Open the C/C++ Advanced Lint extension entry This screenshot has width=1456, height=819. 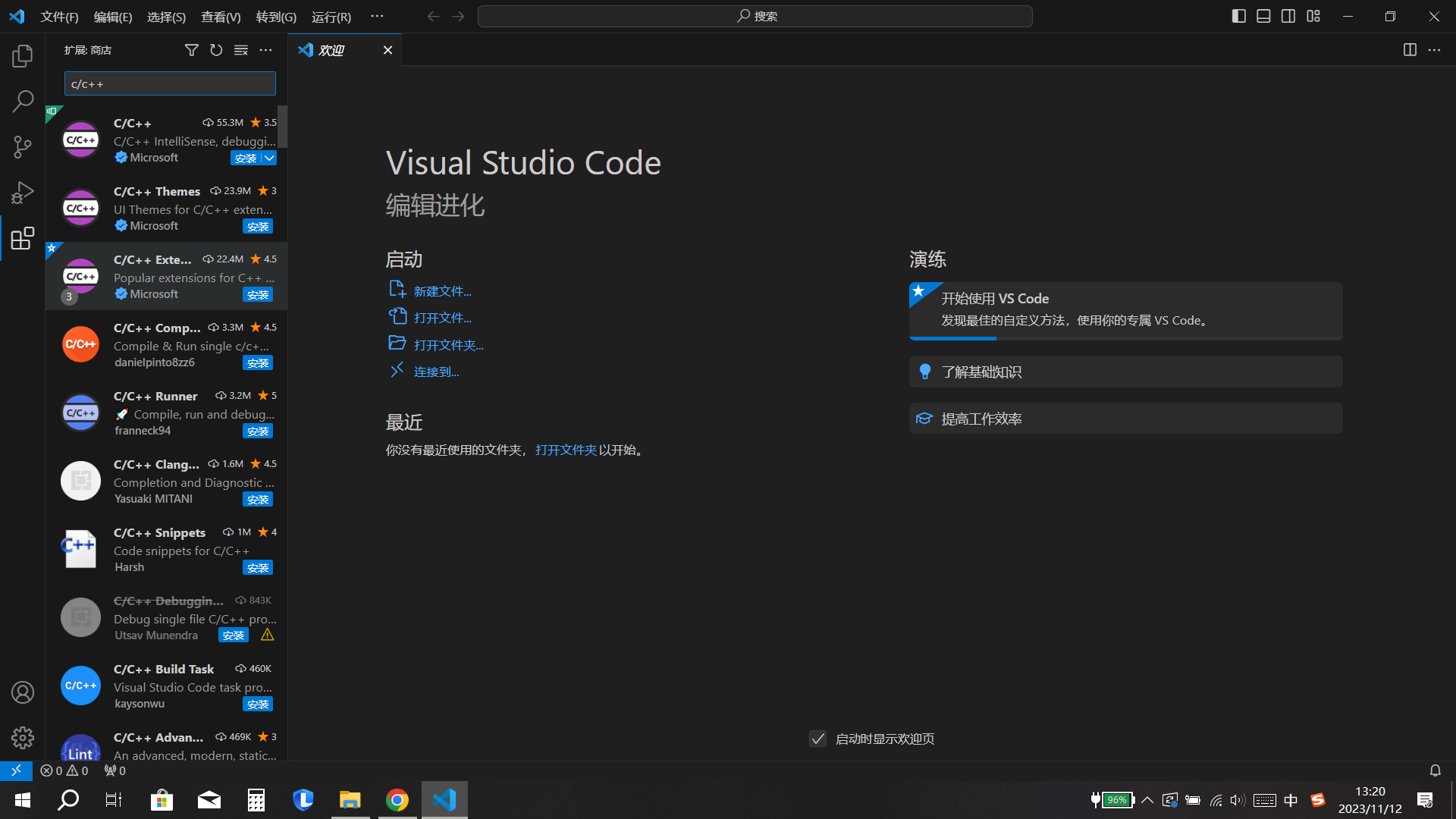click(166, 745)
